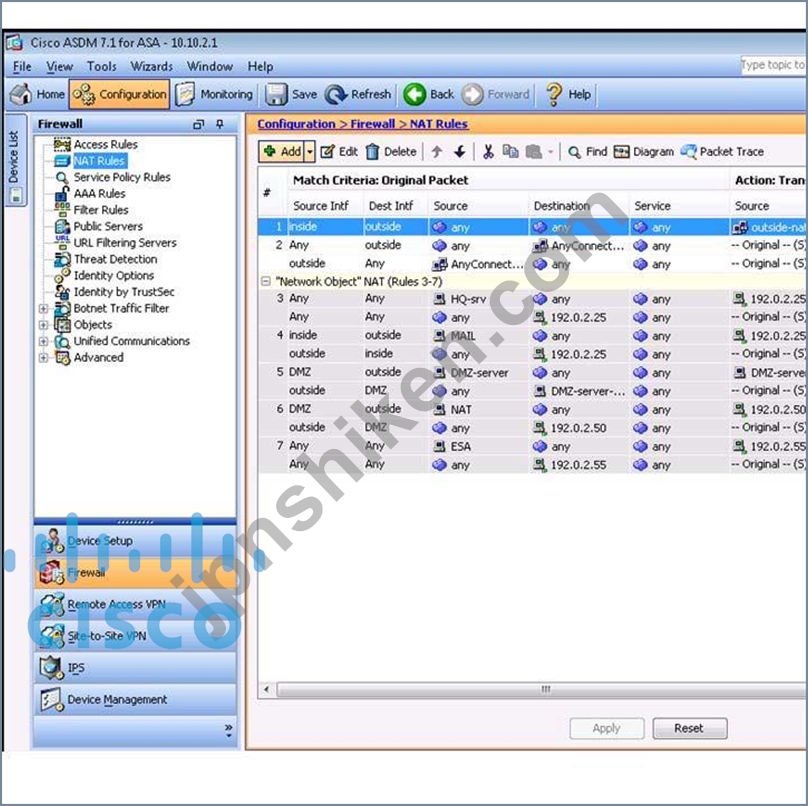
Task: Expand the Objects tree node
Action: 44,325
